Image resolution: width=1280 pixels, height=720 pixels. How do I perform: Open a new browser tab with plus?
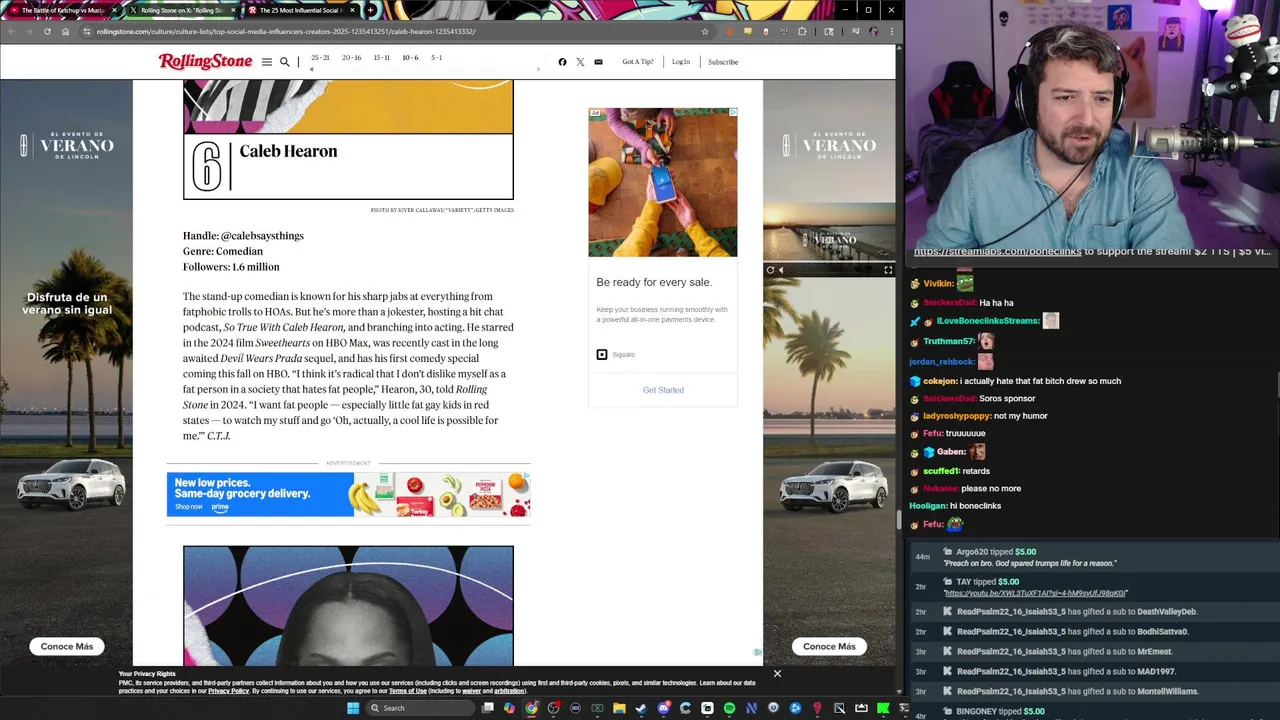pyautogui.click(x=371, y=10)
